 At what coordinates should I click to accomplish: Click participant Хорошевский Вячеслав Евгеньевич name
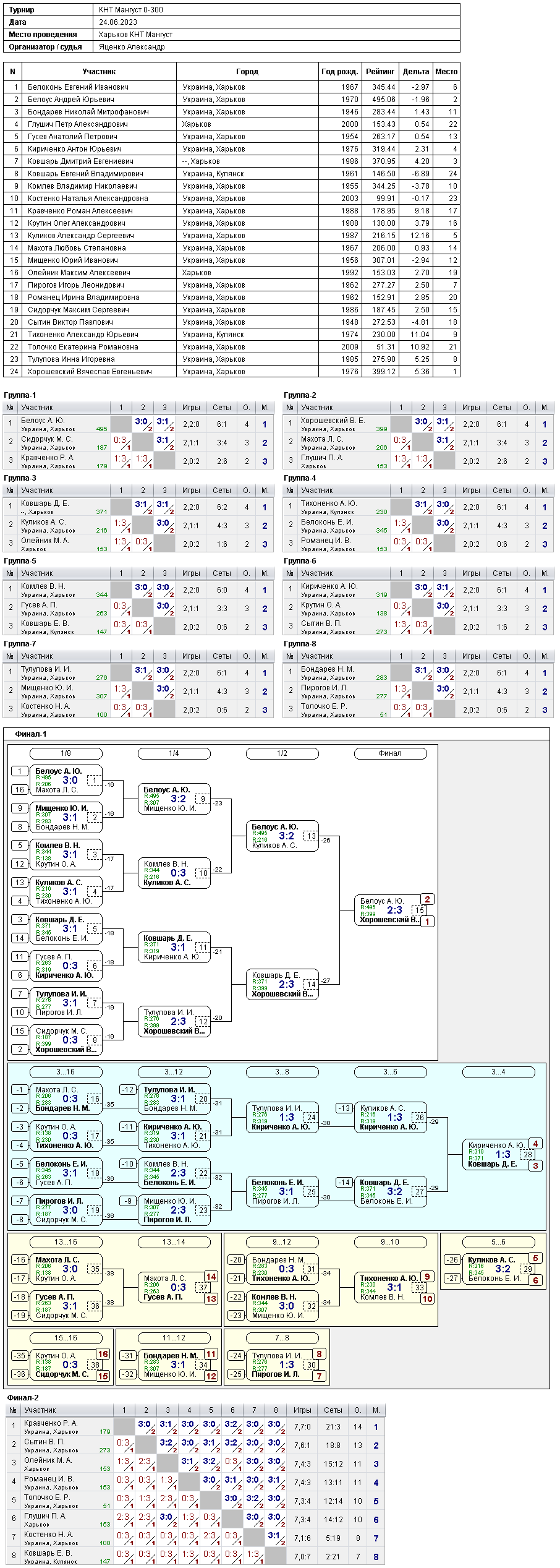(90, 372)
